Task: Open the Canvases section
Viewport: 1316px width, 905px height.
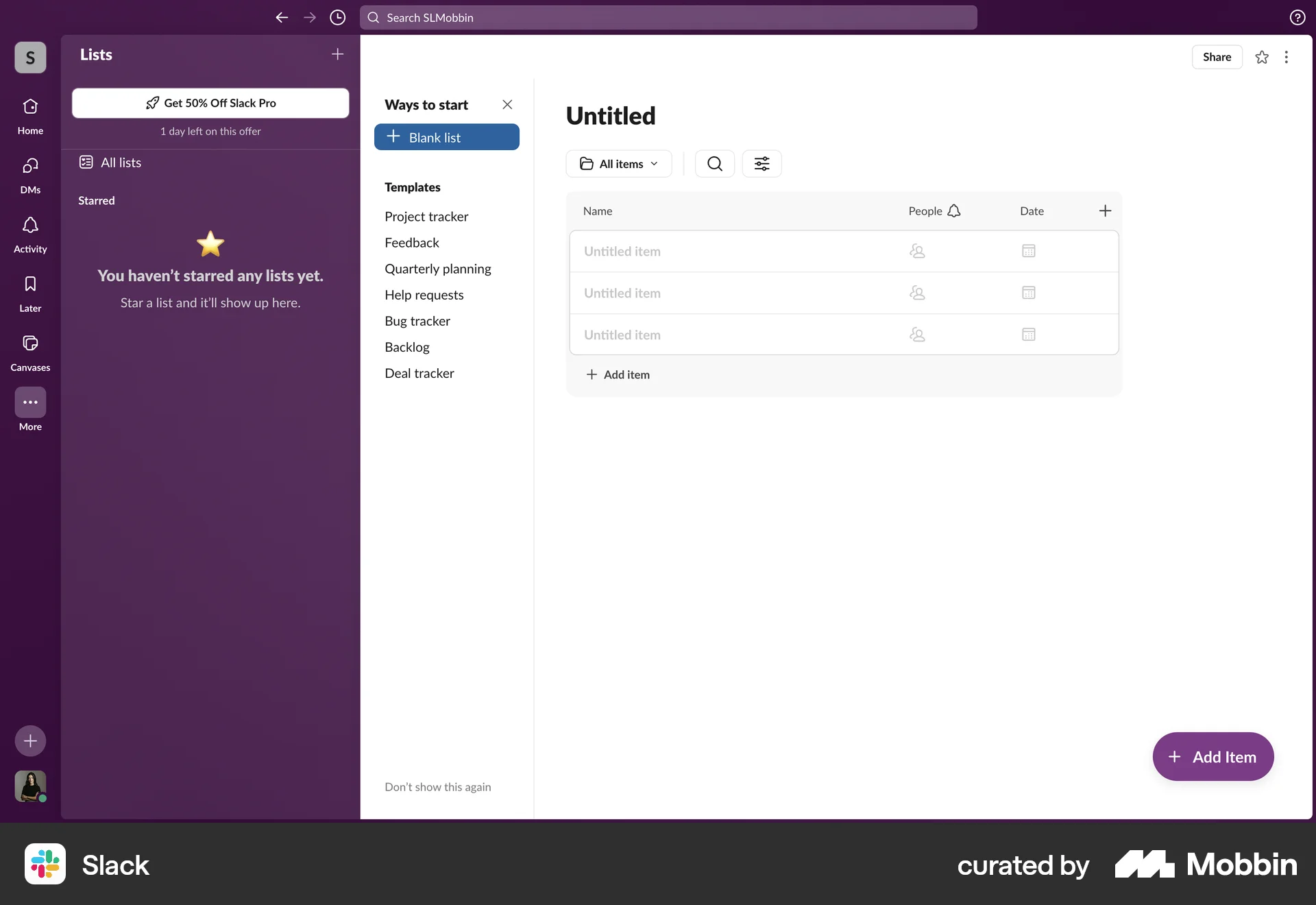Action: (29, 352)
